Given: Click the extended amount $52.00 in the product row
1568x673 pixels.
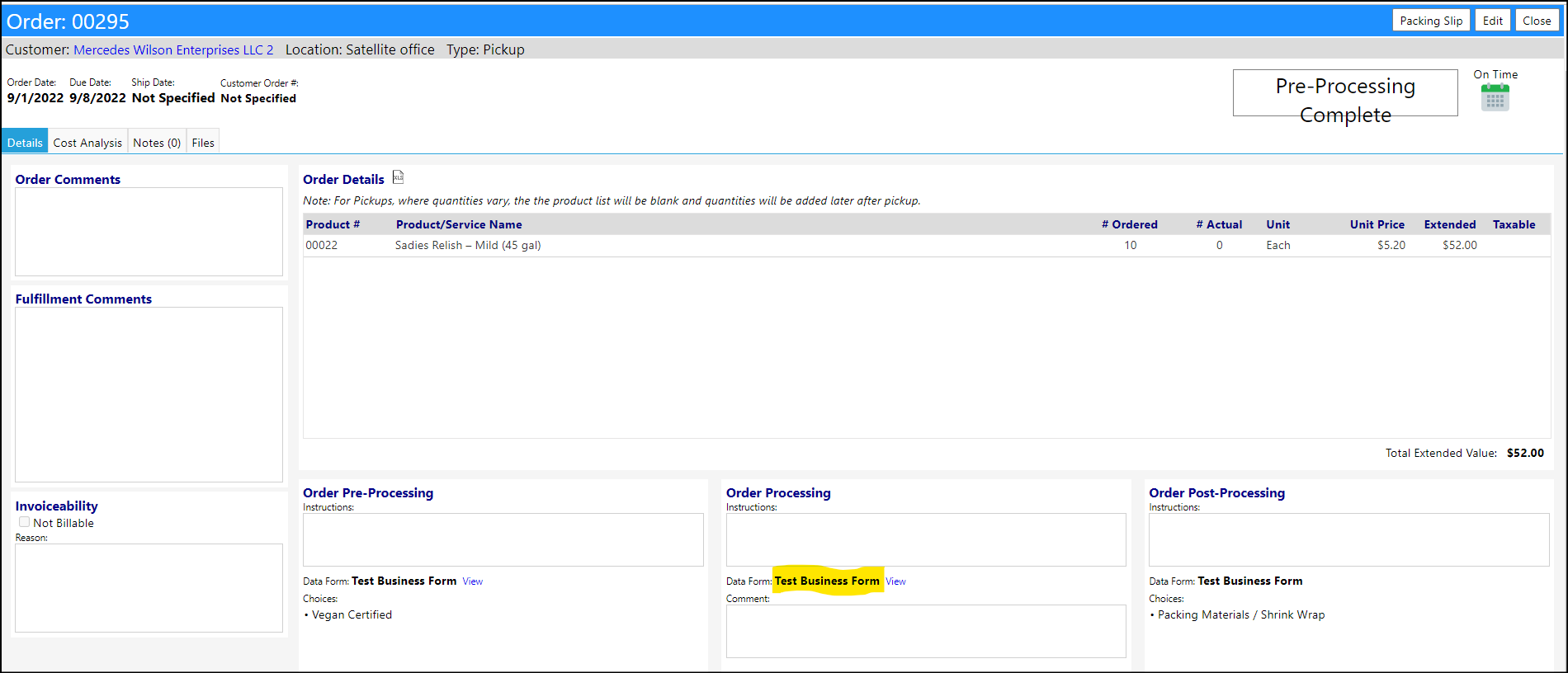Looking at the screenshot, I should [1459, 245].
